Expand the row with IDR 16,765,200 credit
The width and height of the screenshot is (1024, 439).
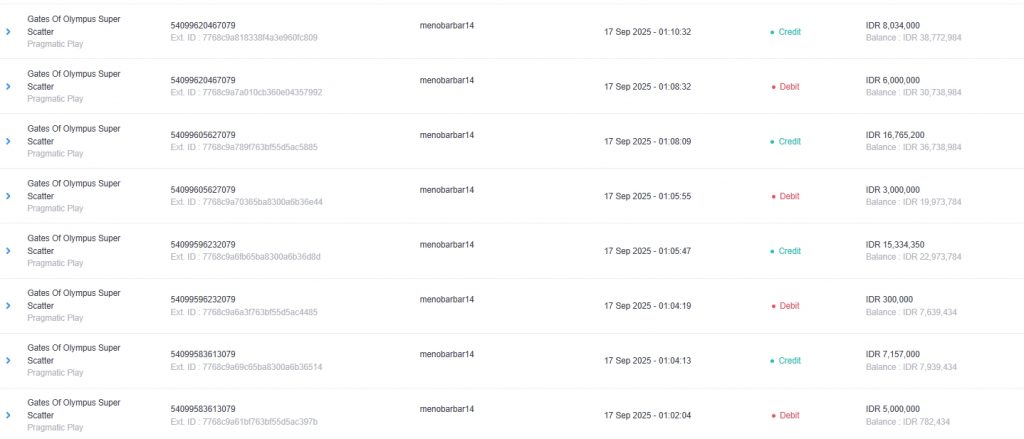8,141
